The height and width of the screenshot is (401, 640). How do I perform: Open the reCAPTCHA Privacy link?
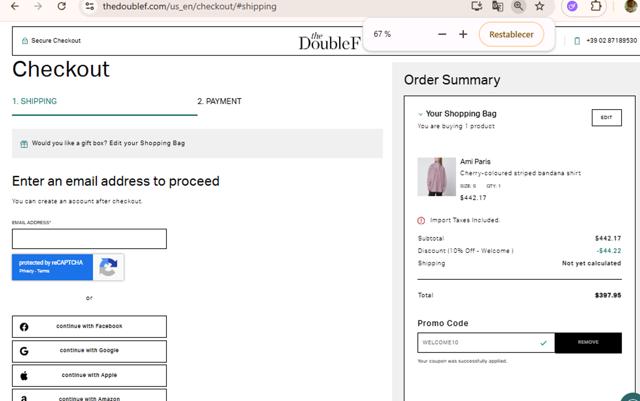click(26, 271)
